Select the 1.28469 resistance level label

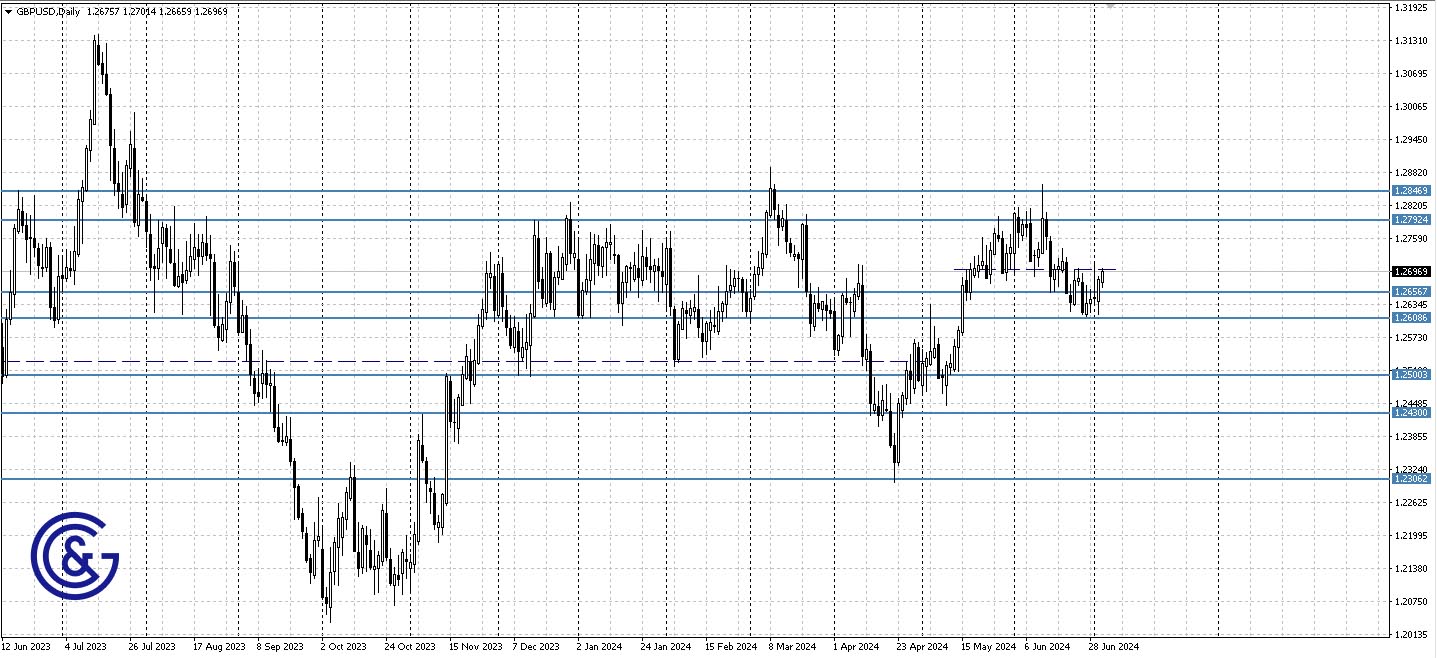(1413, 189)
